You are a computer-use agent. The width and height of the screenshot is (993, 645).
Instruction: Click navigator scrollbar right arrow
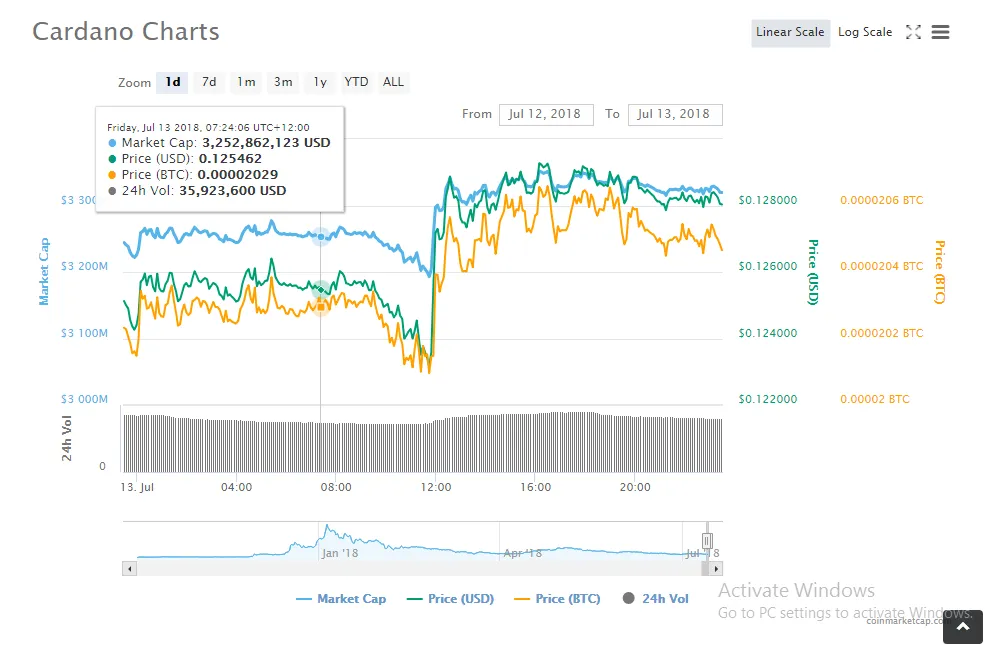716,568
